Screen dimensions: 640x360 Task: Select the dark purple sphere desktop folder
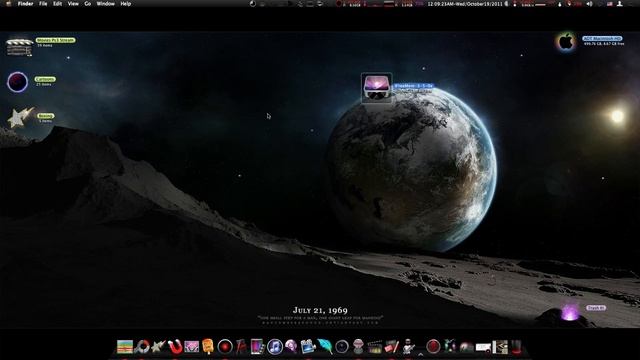click(x=18, y=82)
